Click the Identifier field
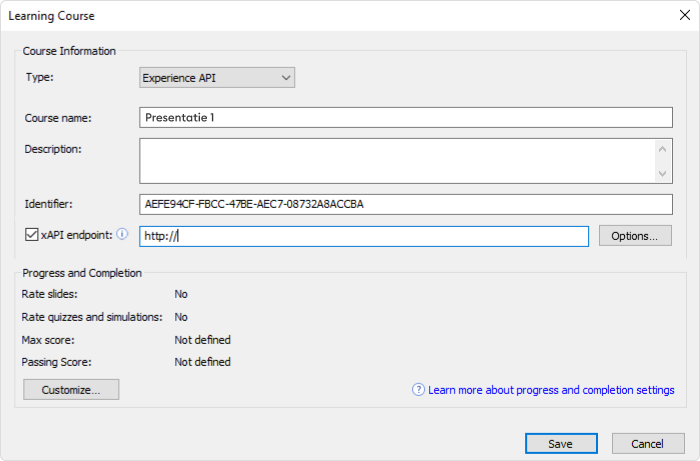 [406, 204]
